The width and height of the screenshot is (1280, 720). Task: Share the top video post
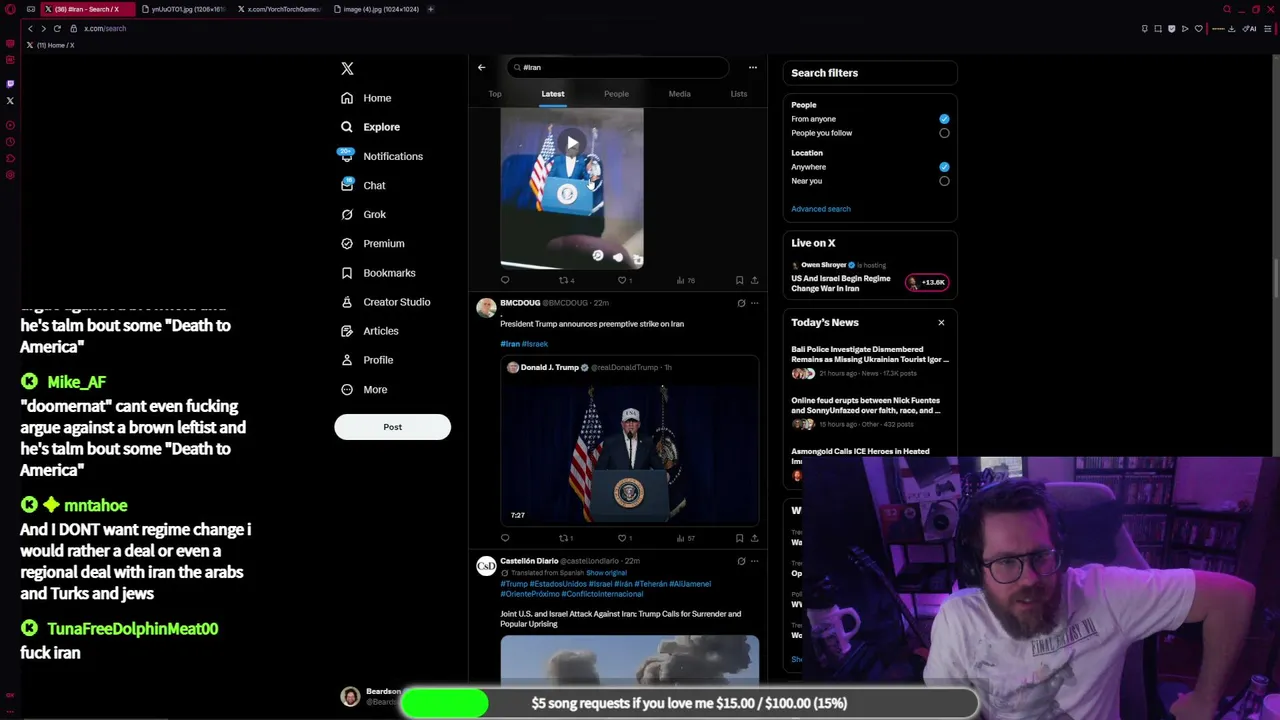pos(754,280)
